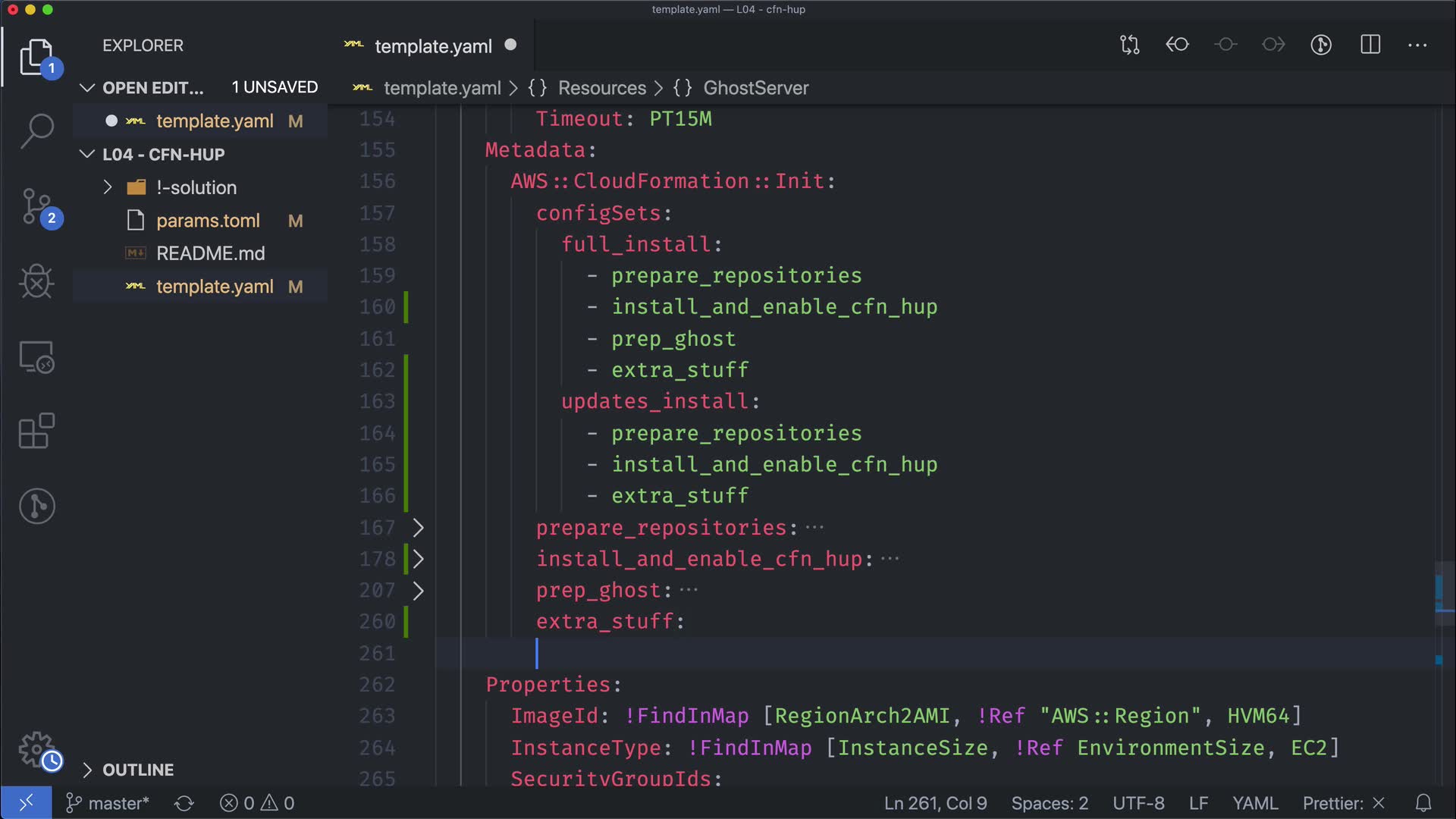Click the GhostServer breadcrumb item
Viewport: 1456px width, 819px height.
pyautogui.click(x=755, y=88)
